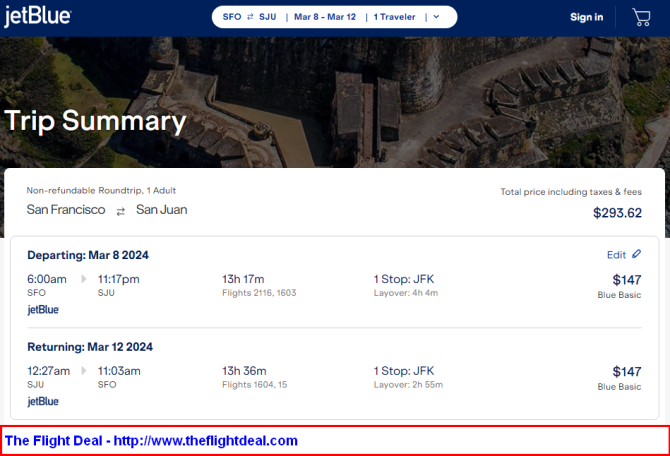
Task: Click the roundtrip arrows between SFO and SJU in the search pill
Action: (x=250, y=17)
